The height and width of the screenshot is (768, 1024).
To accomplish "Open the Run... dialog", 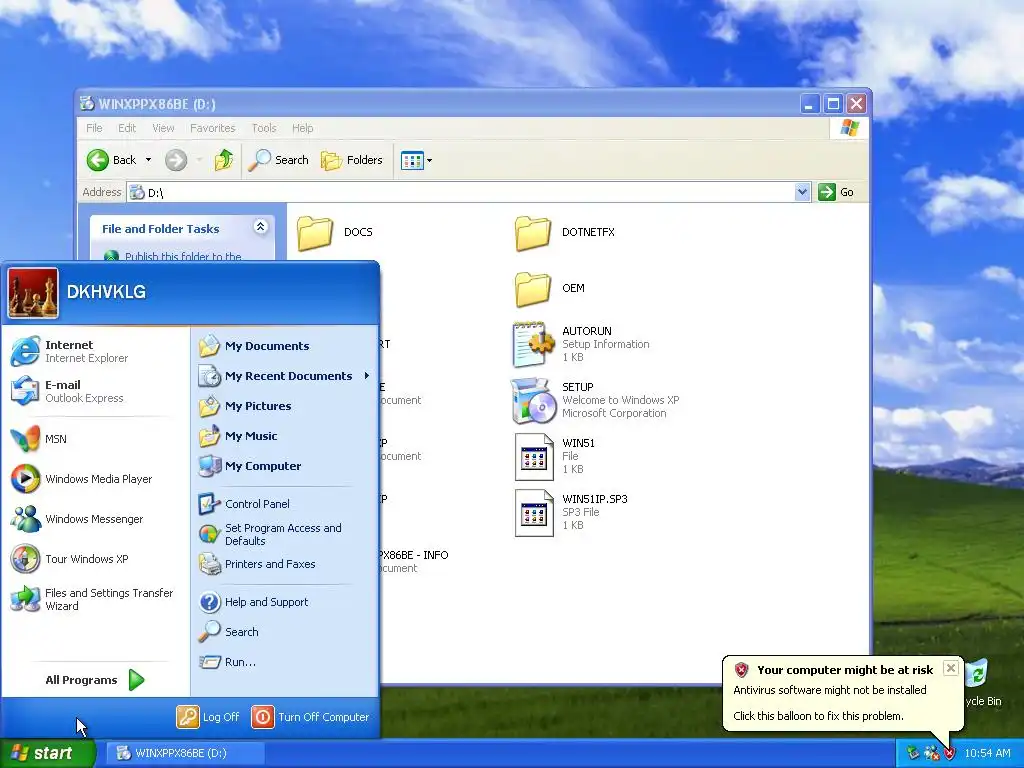I will (284, 662).
